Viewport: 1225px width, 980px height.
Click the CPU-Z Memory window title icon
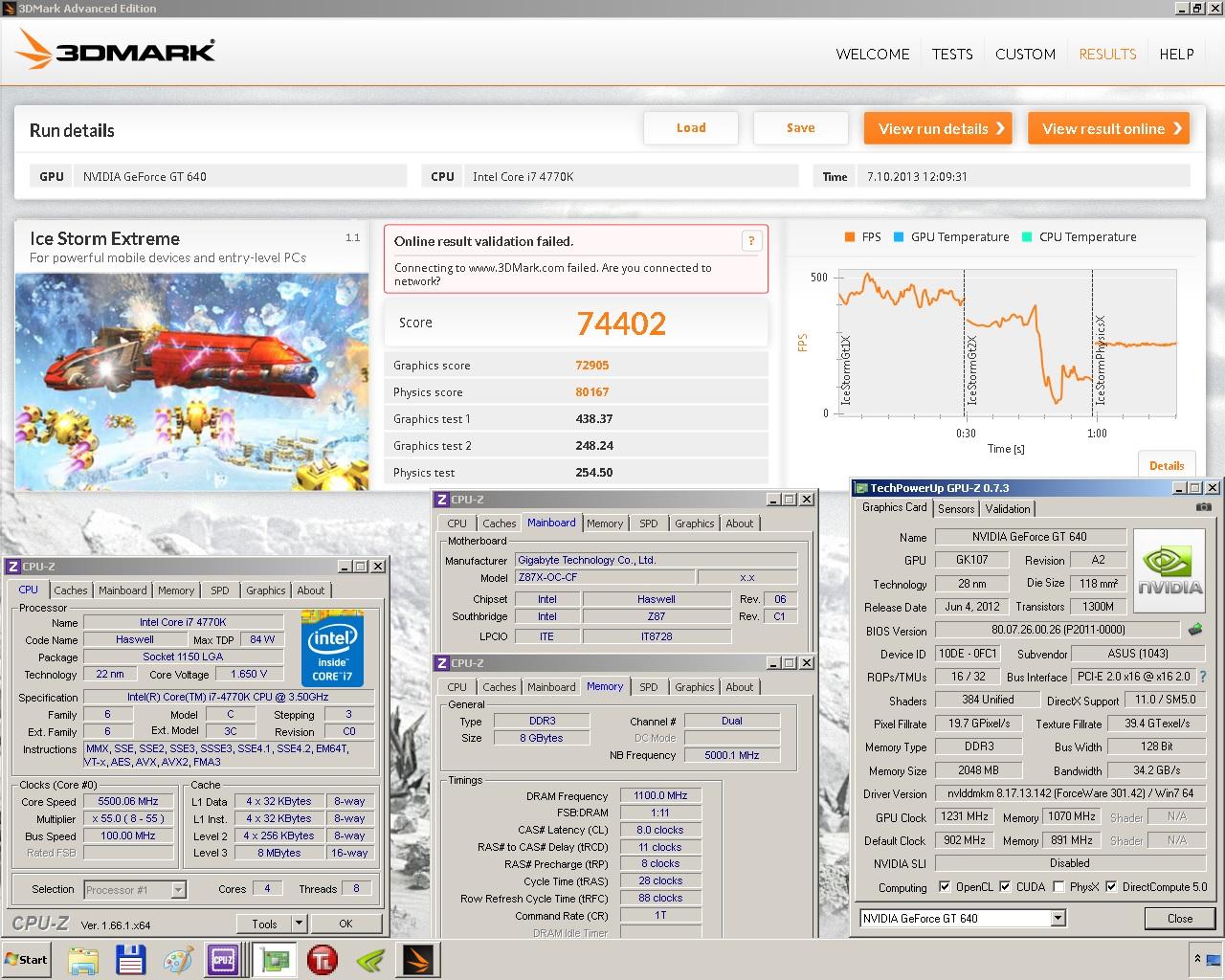point(441,662)
